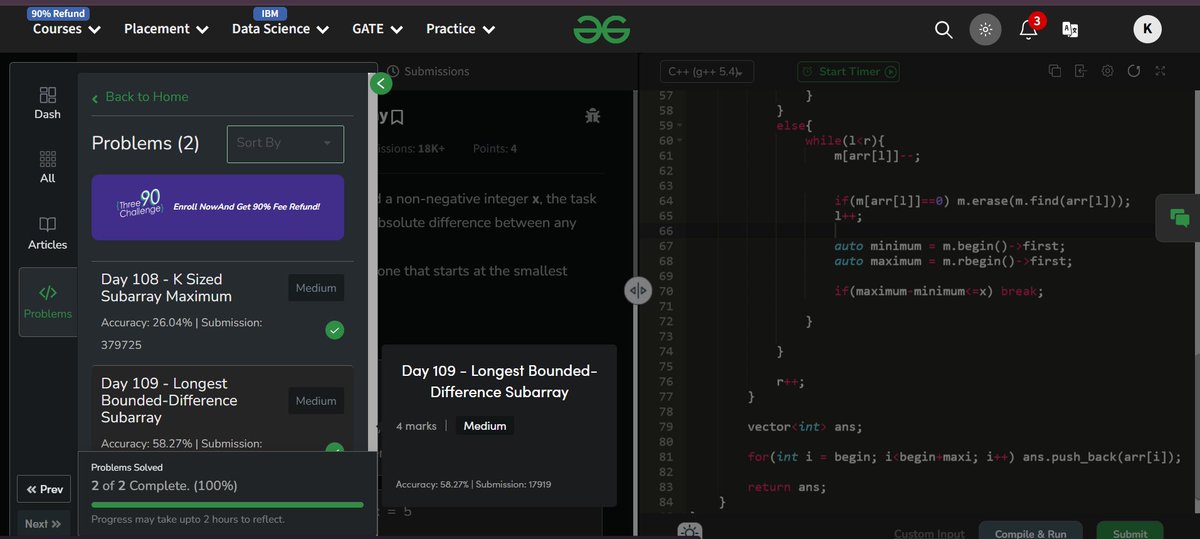Open the Dash sidebar item
This screenshot has height=539, width=1200.
point(47,103)
